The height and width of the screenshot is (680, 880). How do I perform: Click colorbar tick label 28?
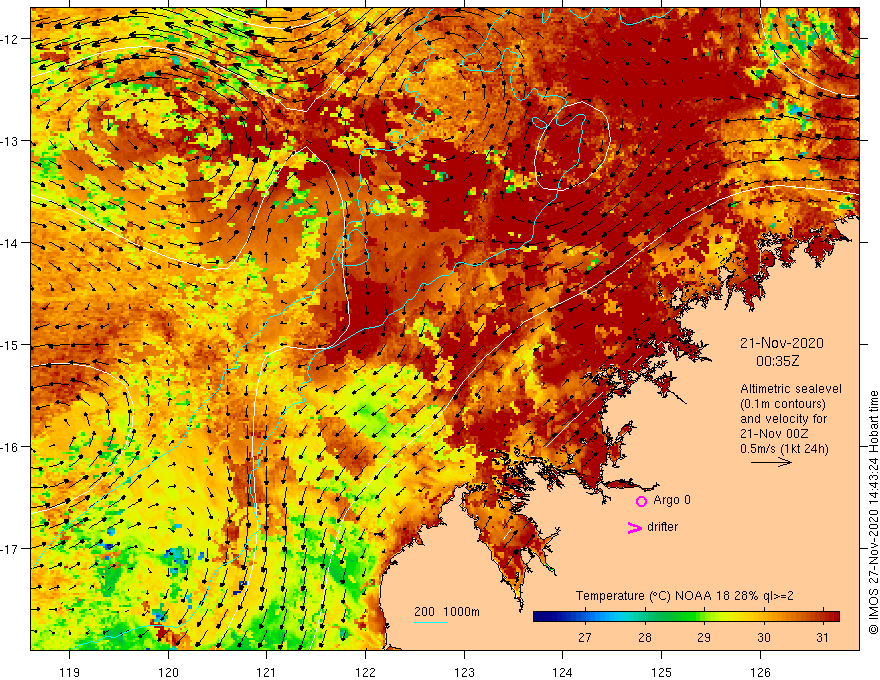point(644,638)
